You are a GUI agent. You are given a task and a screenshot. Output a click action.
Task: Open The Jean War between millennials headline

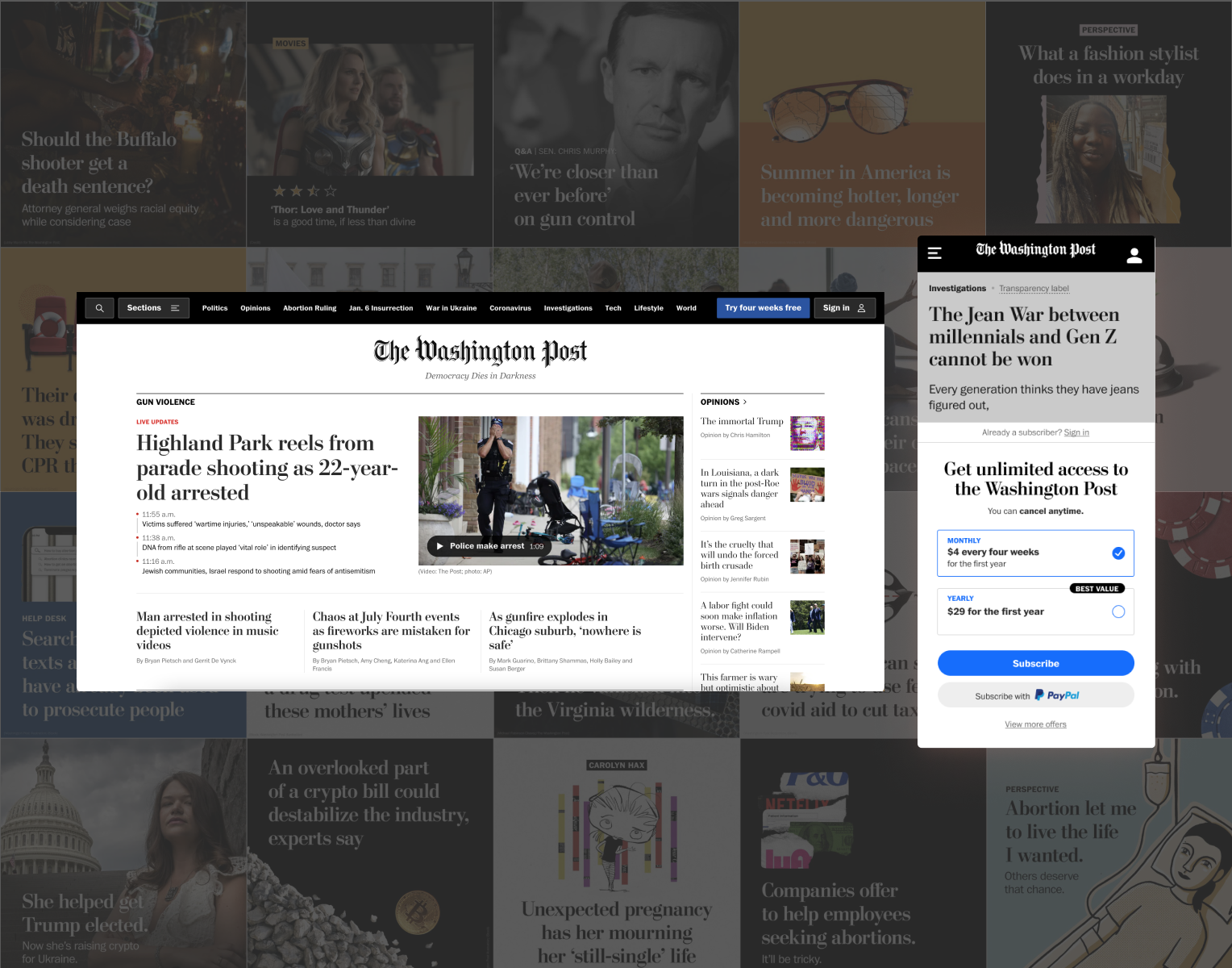(1024, 336)
